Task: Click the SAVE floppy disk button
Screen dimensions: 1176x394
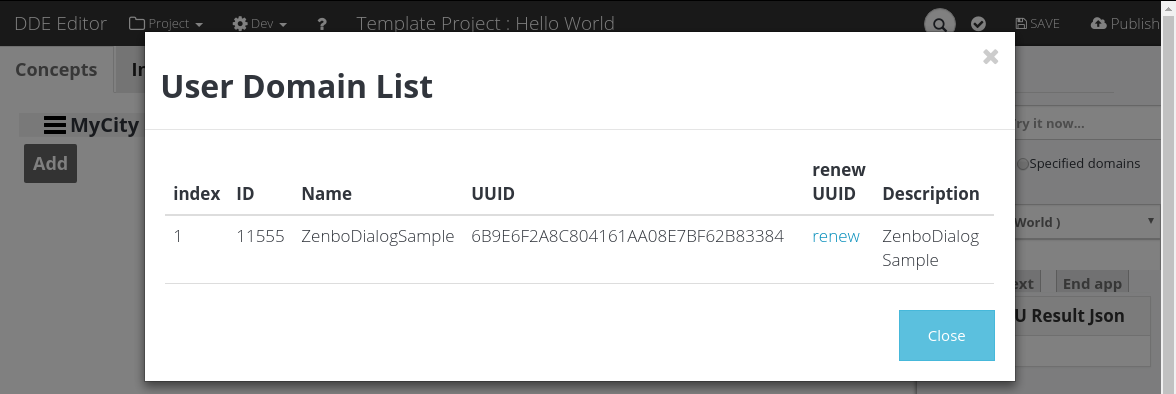Action: 1037,24
